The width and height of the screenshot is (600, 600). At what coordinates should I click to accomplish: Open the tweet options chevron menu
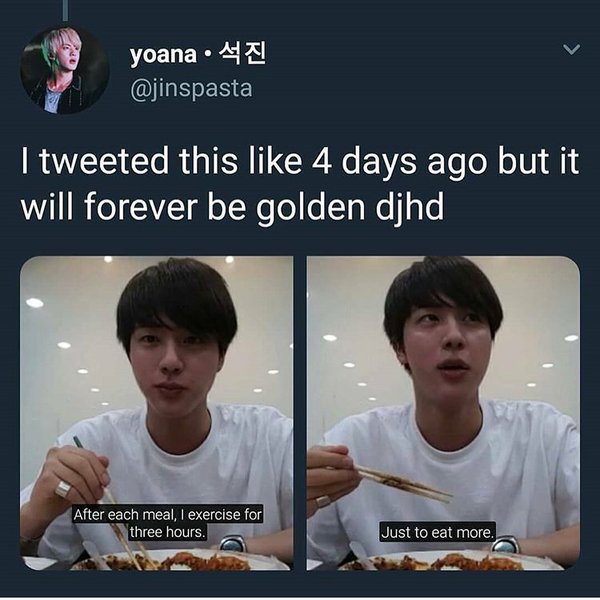[x=572, y=49]
